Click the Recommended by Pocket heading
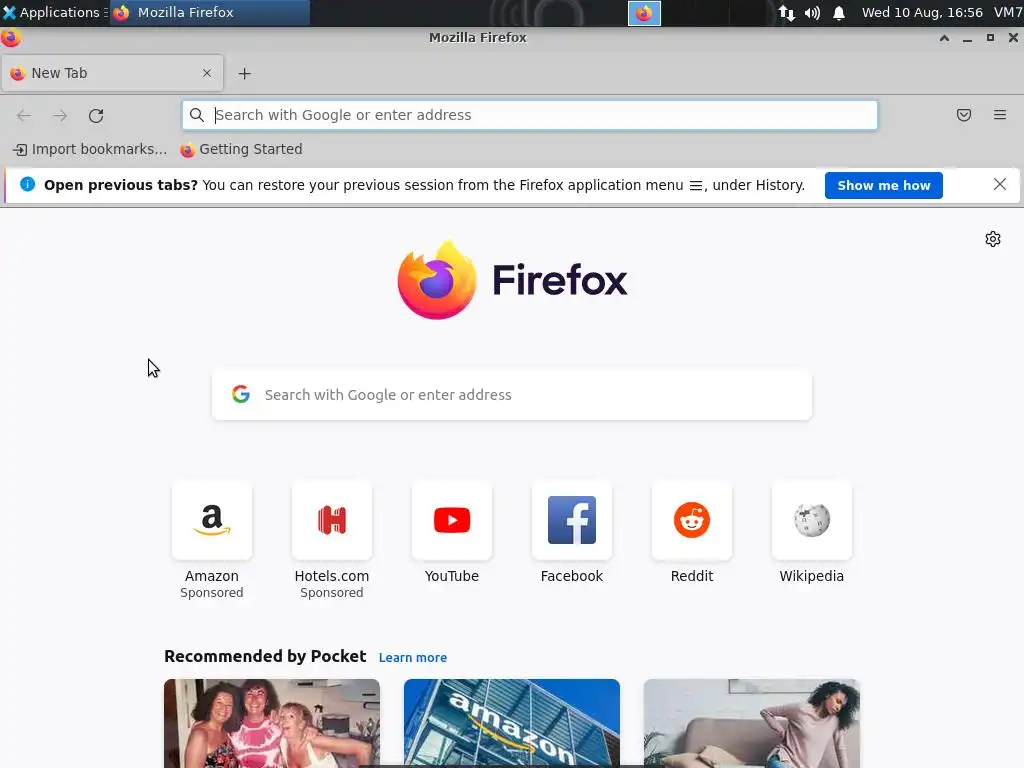This screenshot has width=1024, height=768. click(265, 656)
